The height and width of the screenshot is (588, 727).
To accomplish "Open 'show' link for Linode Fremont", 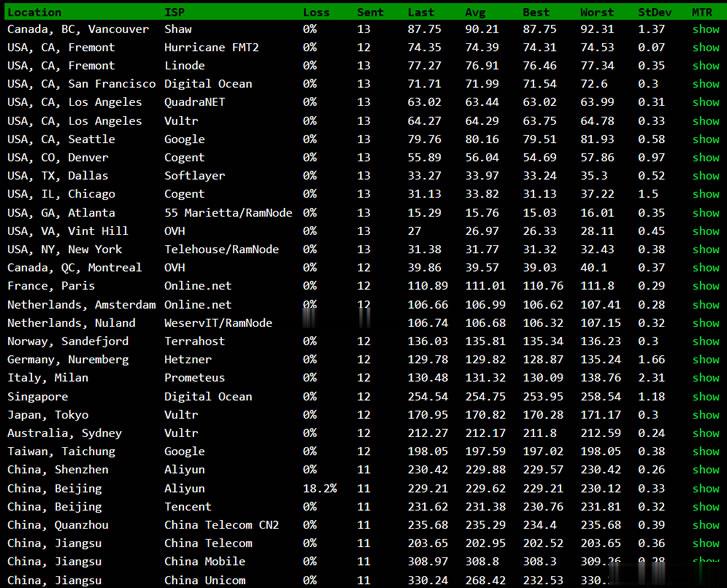I will (x=706, y=66).
